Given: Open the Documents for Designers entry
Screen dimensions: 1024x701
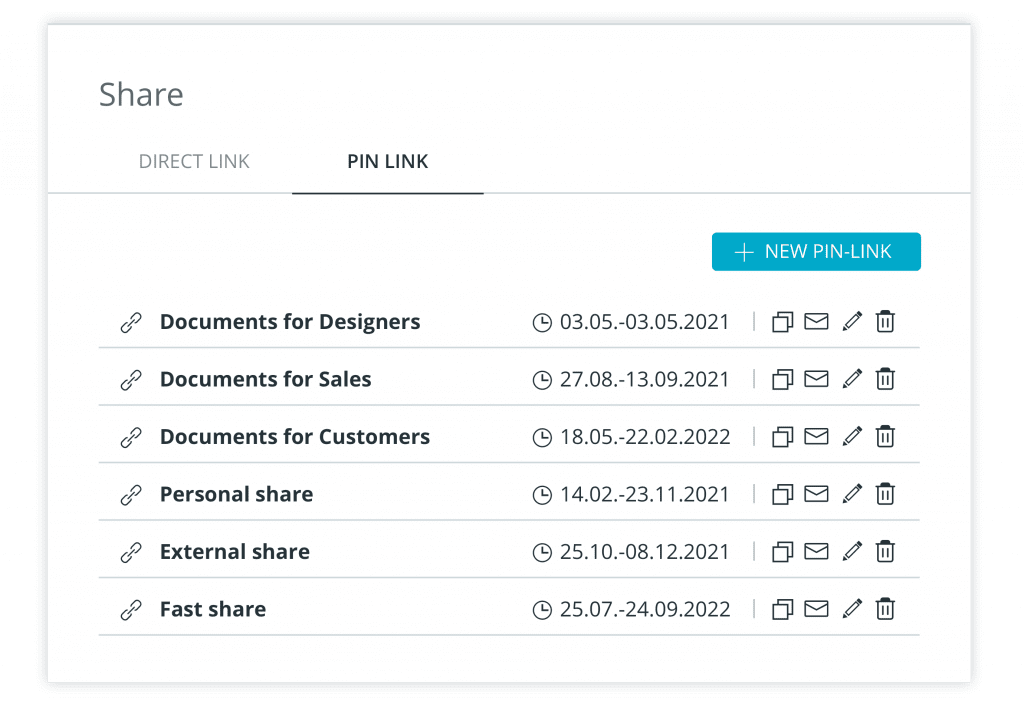Looking at the screenshot, I should coord(290,321).
